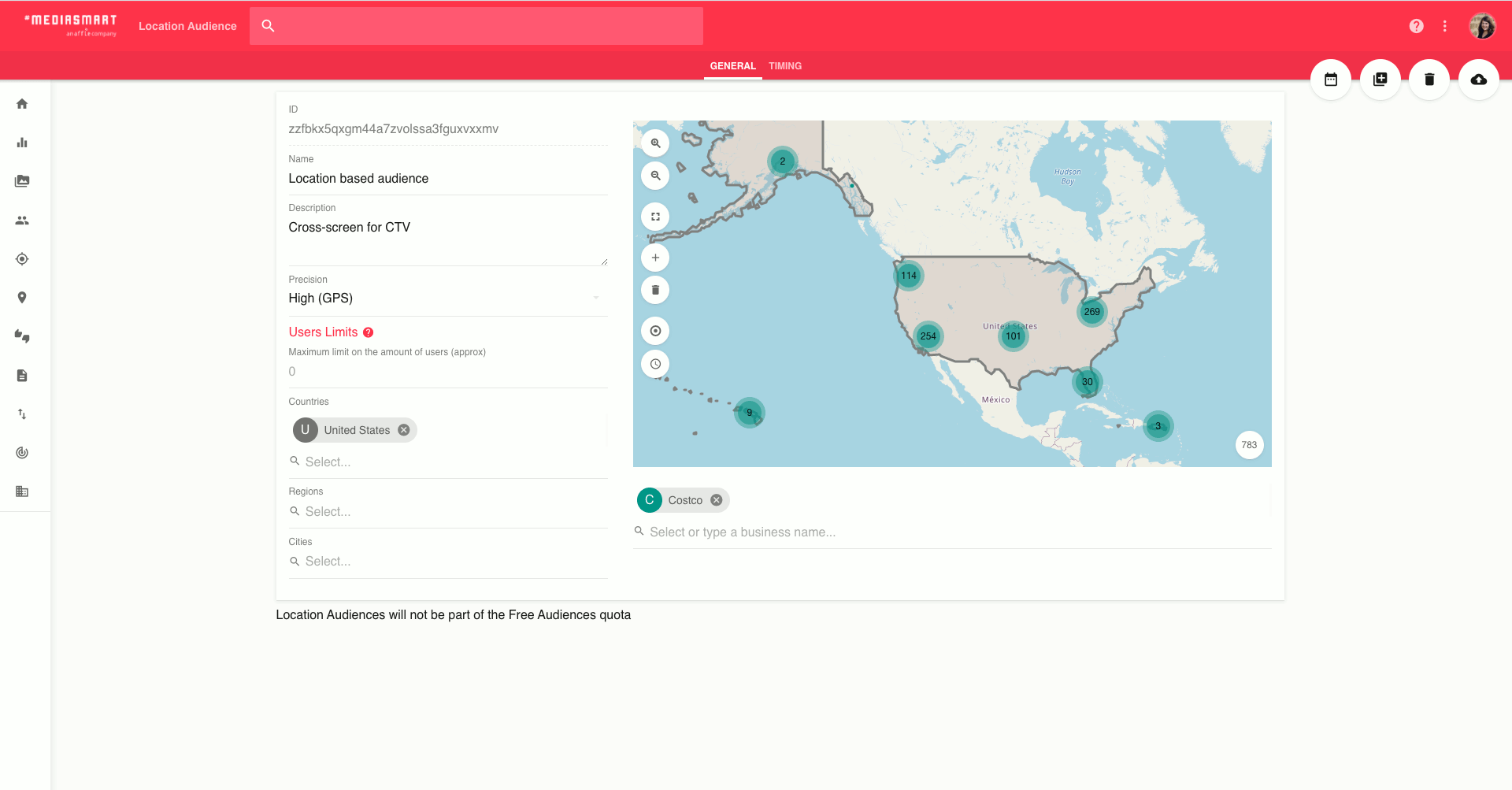Click the trash button on the map
This screenshot has width=1512, height=790.
655,290
